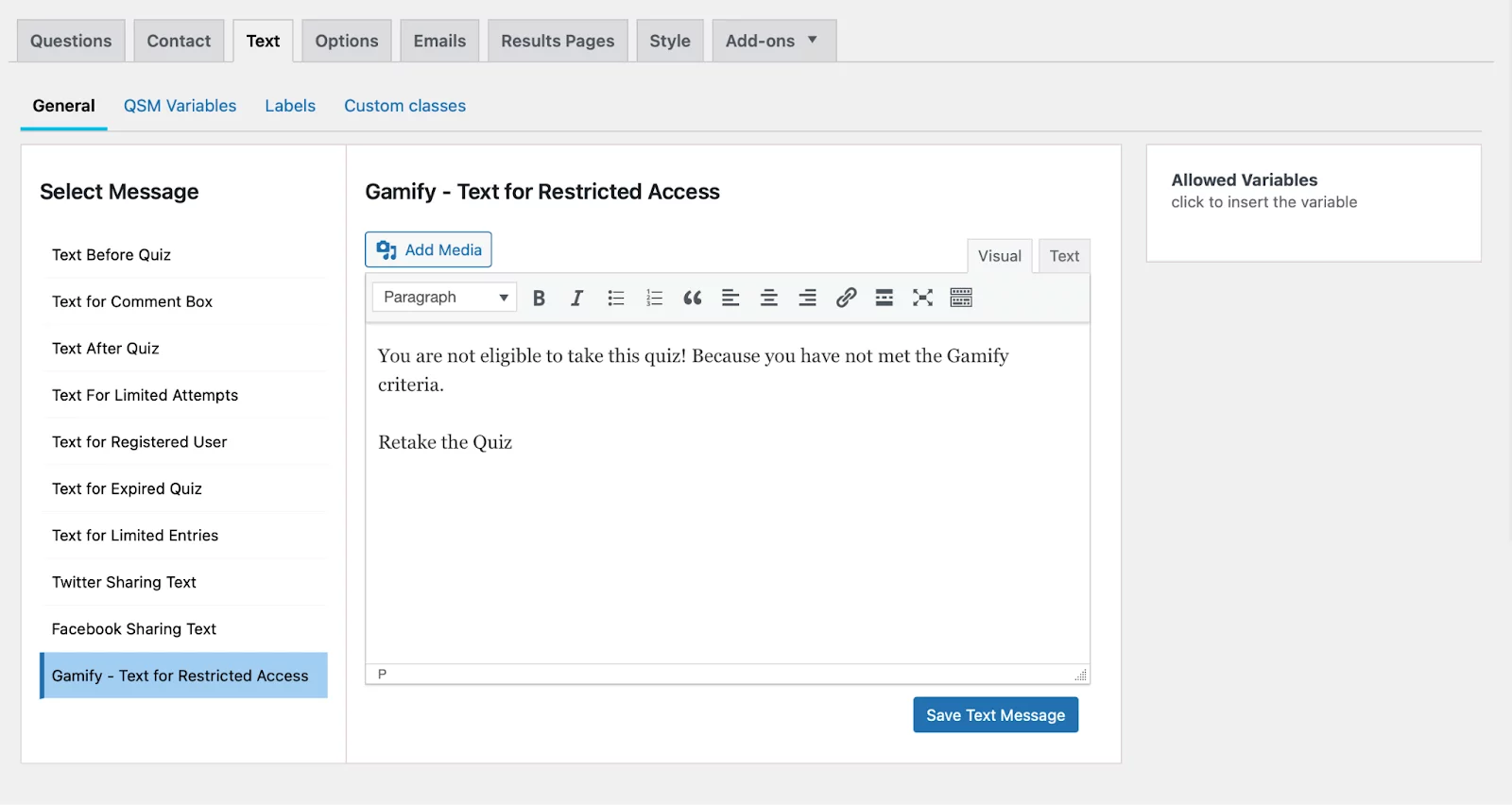Image resolution: width=1512 pixels, height=805 pixels.
Task: Insert a bulleted list
Action: [616, 298]
